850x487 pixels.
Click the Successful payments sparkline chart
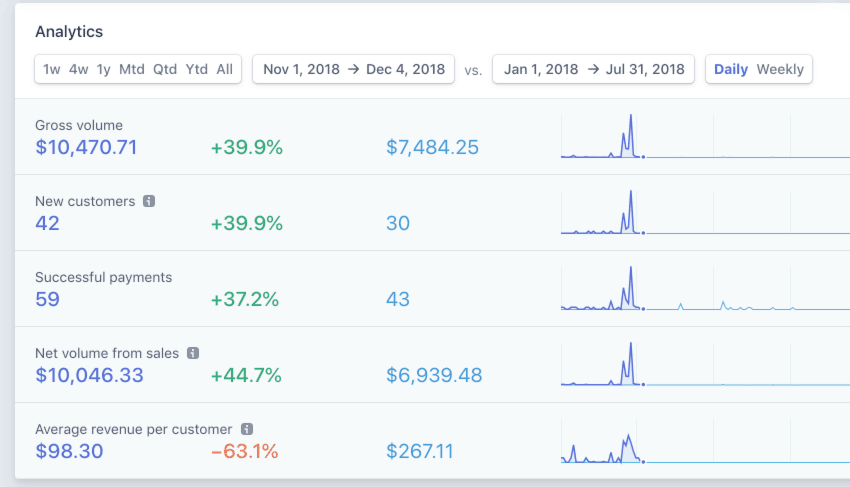click(705, 288)
